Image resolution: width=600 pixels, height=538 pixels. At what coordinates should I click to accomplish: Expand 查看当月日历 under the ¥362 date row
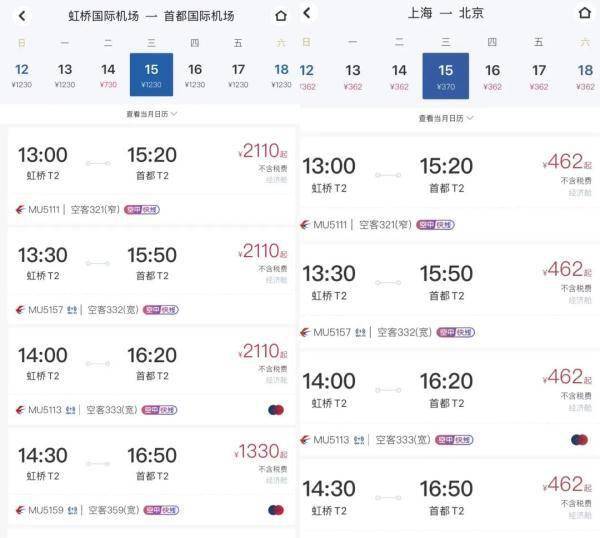click(445, 118)
